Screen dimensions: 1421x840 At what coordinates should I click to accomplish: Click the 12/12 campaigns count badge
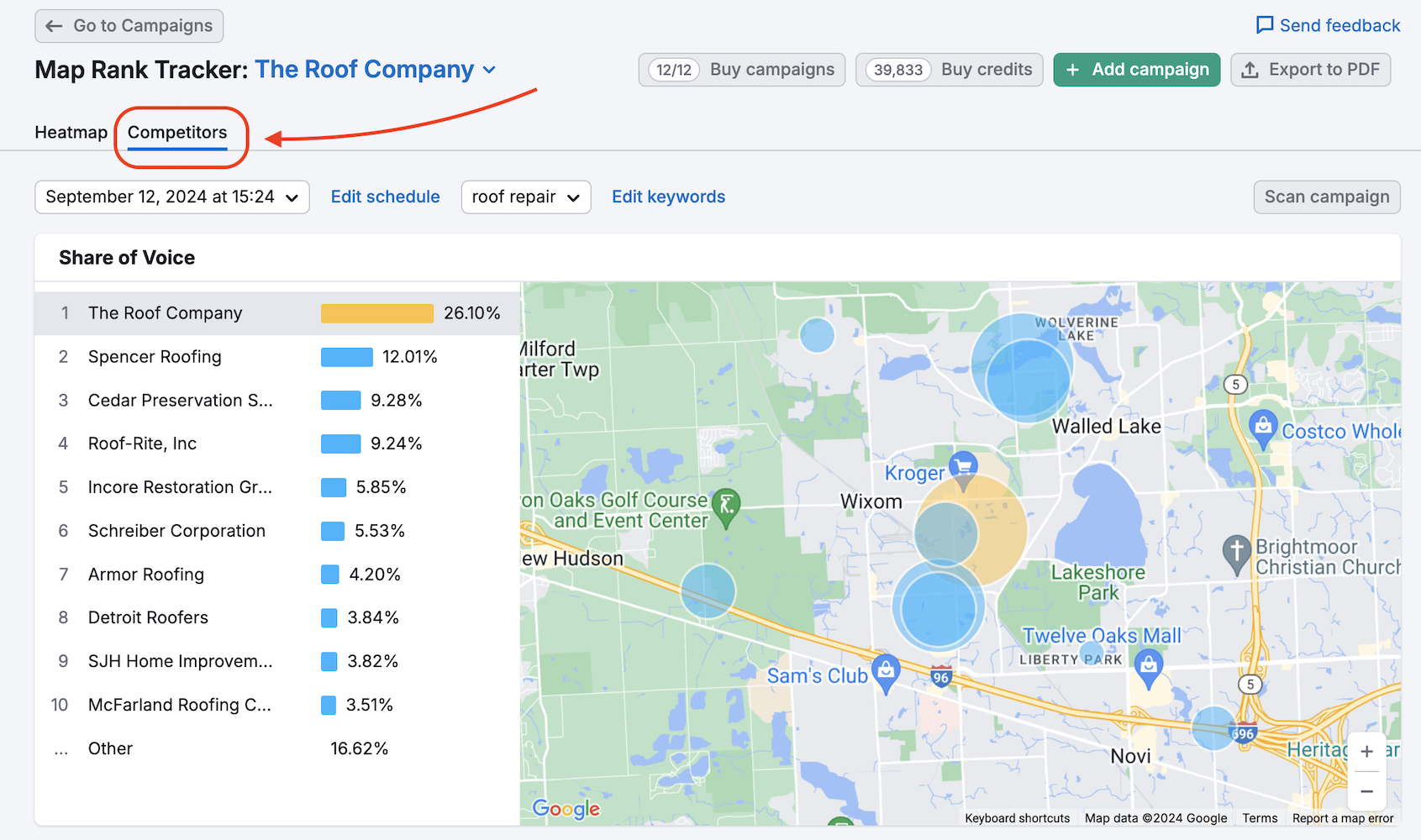click(674, 70)
